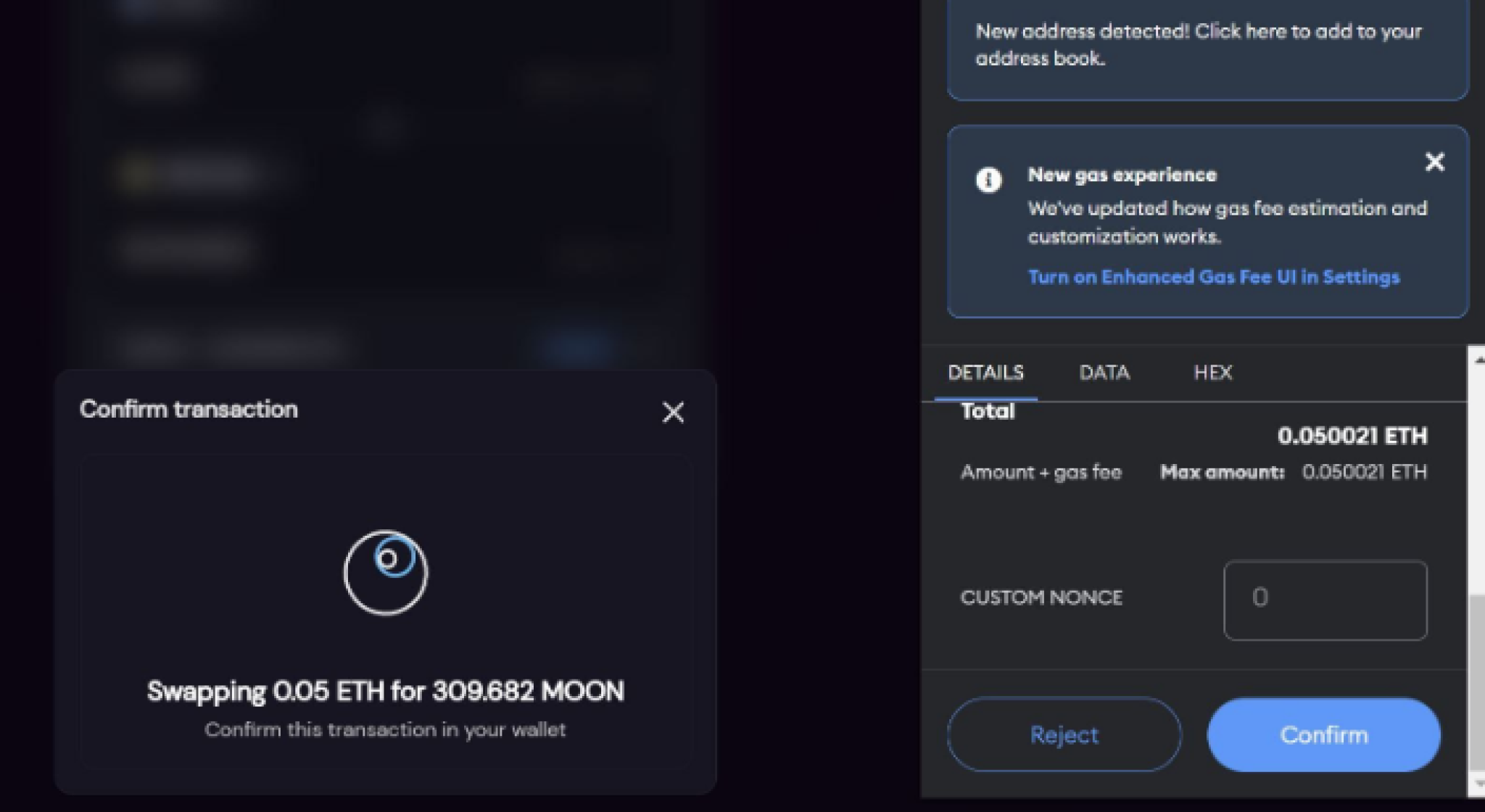The image size is (1485, 812).
Task: Click the wallet confirmation hint text
Action: [x=386, y=729]
